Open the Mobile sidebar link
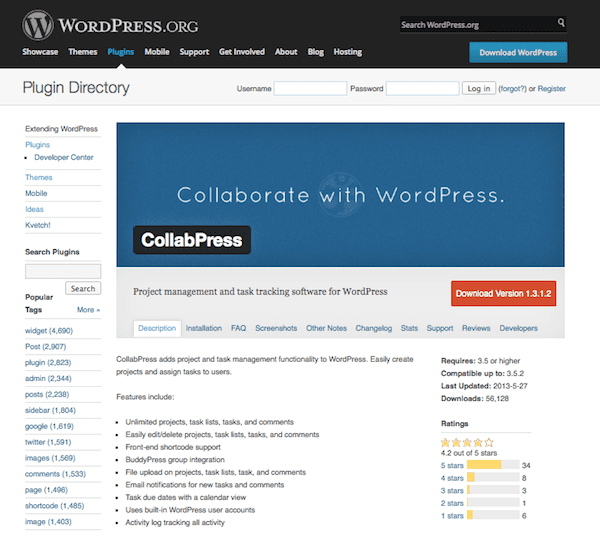Screen dimensions: 600x536 [36, 193]
